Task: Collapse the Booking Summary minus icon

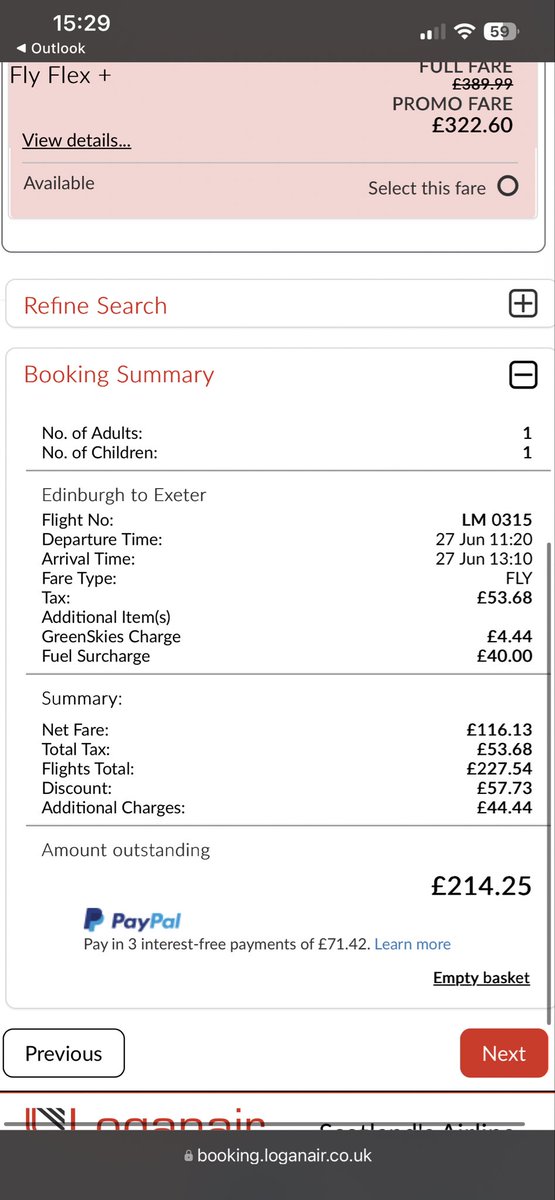Action: [523, 374]
